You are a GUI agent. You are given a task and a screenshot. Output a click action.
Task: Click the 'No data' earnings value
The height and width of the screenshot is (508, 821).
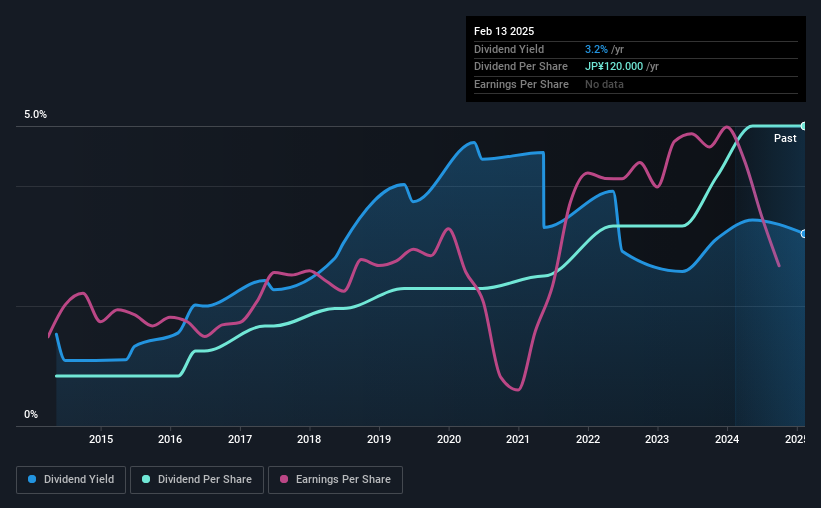tap(604, 84)
